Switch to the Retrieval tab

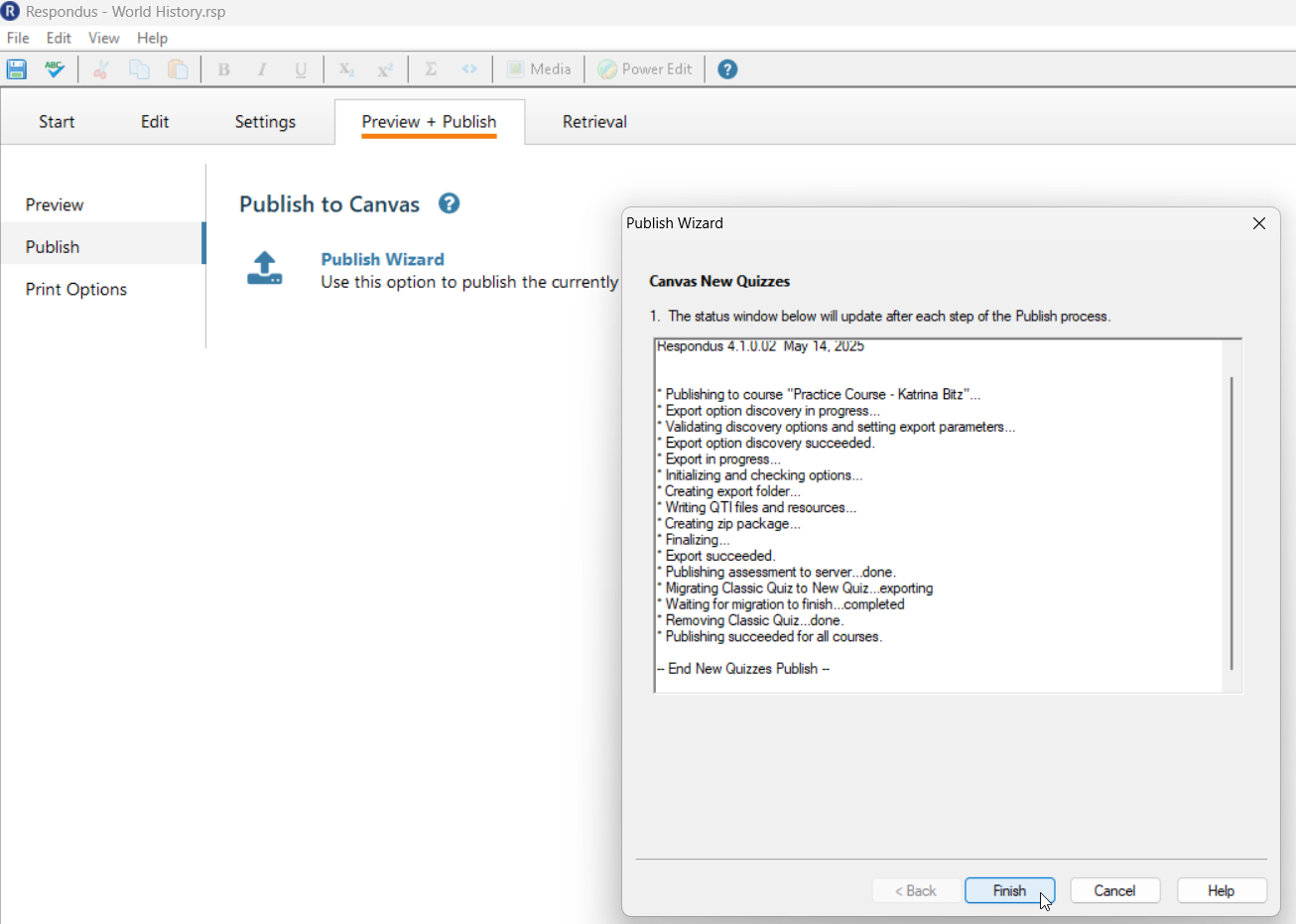[x=593, y=121]
